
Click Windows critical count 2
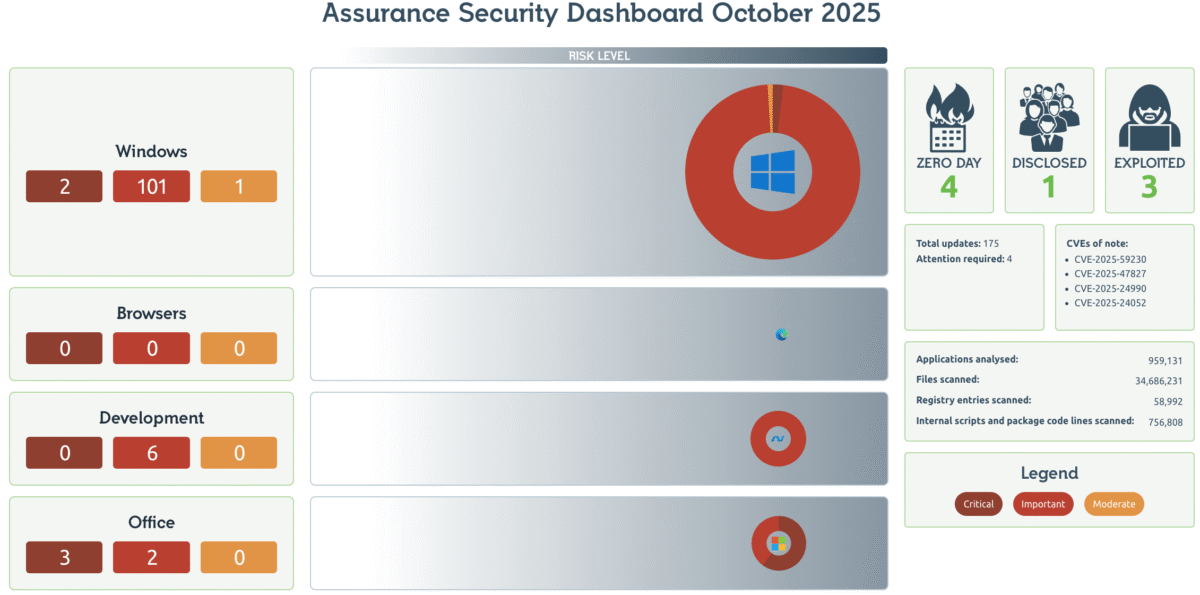point(64,186)
